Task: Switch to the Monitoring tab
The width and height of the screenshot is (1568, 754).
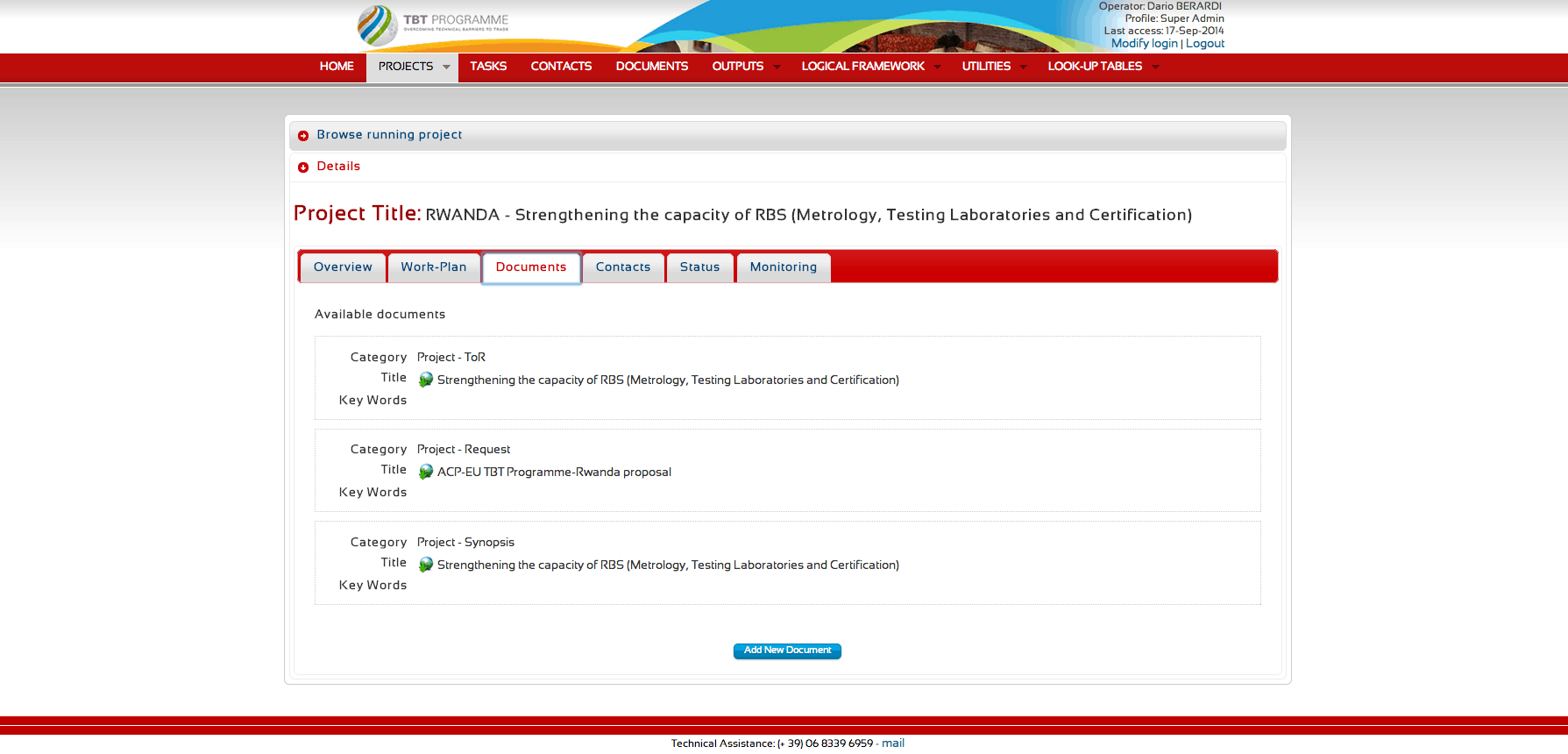Action: [784, 267]
